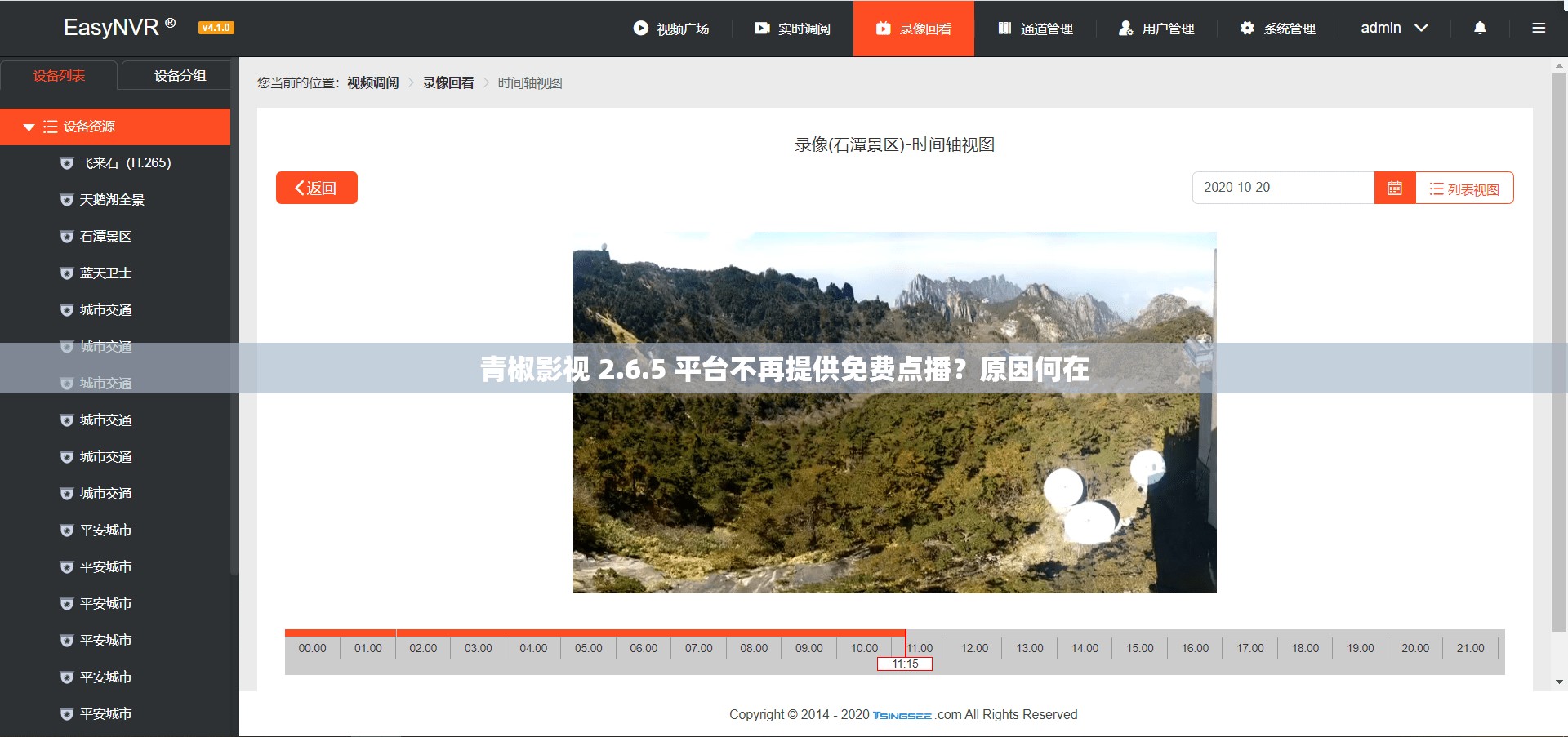Select camera 蓝天卫士
The image size is (1568, 737).
105,273
